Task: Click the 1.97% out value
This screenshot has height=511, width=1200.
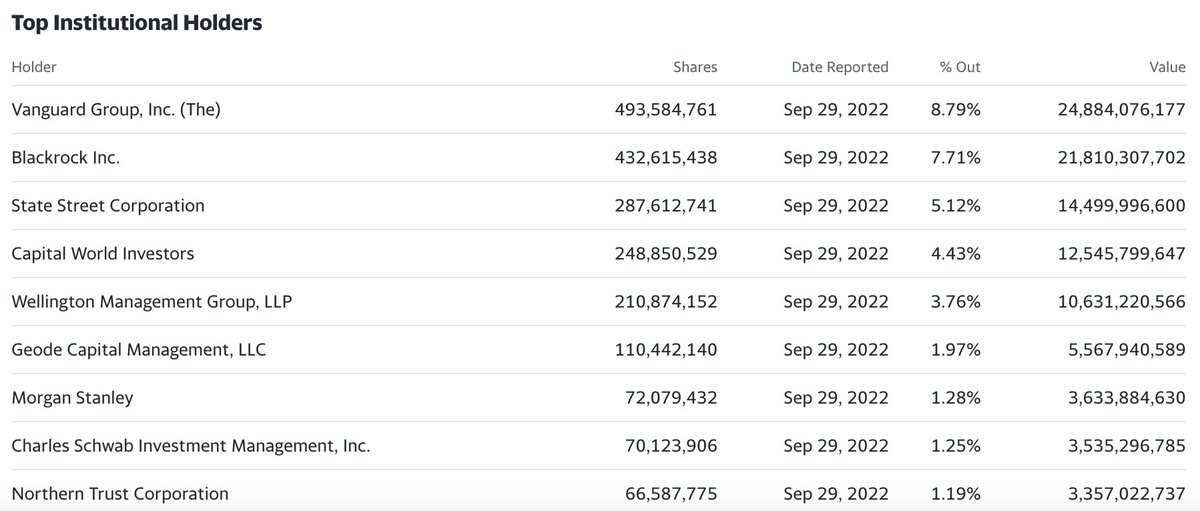Action: [x=955, y=350]
